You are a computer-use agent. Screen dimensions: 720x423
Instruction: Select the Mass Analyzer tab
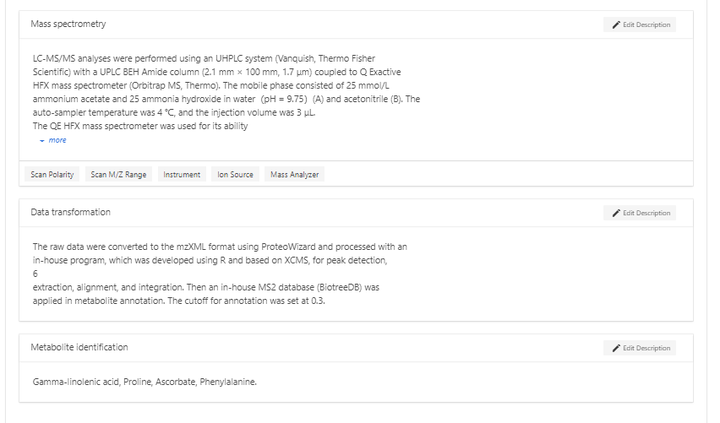pos(295,175)
